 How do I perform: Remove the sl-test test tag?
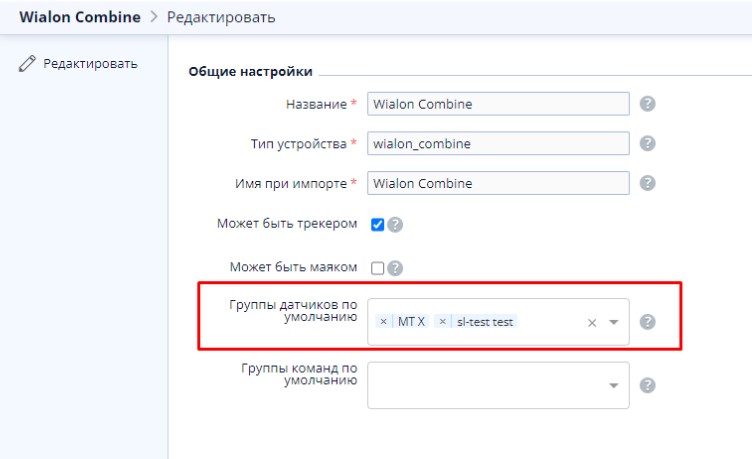[x=443, y=322]
